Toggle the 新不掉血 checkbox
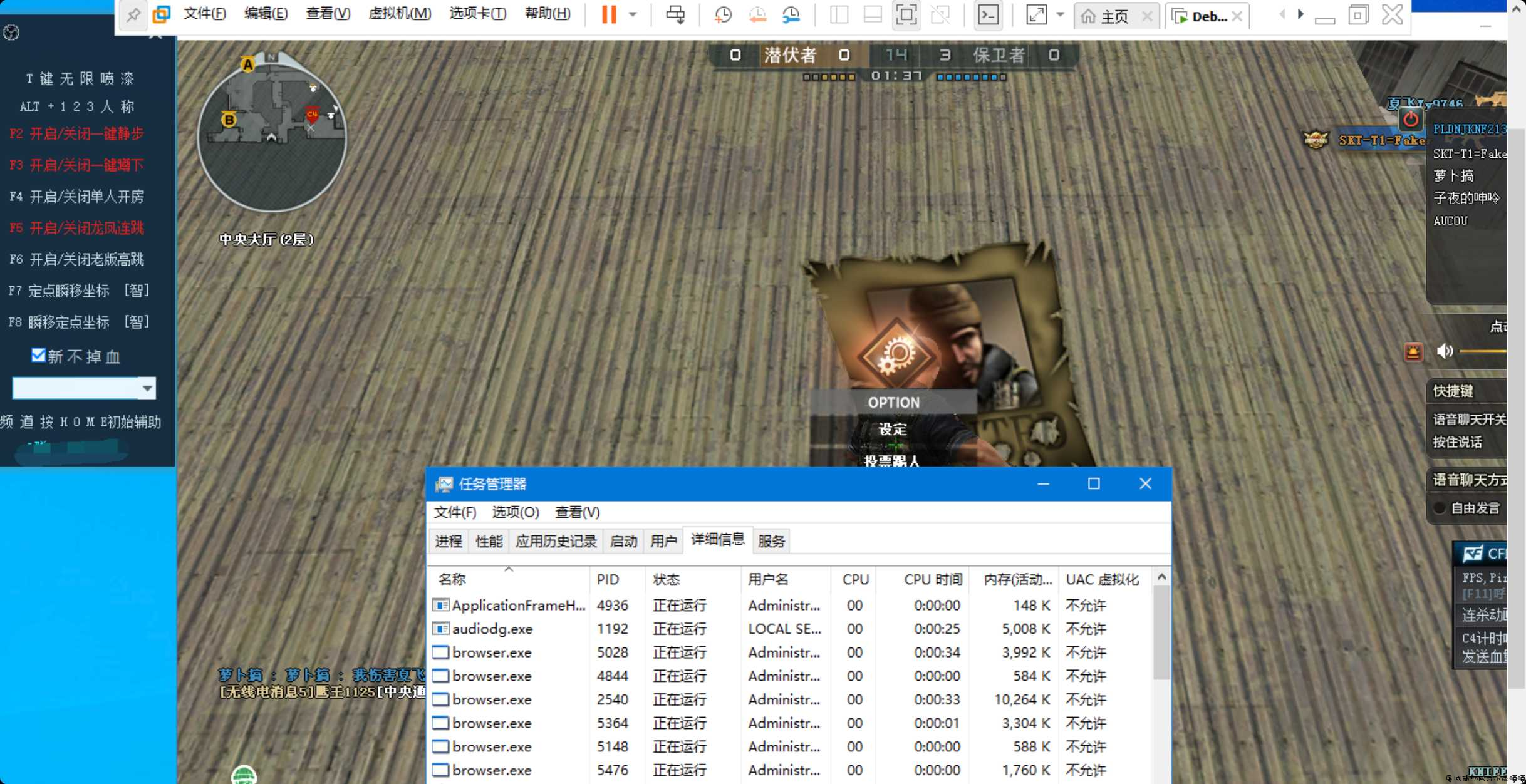This screenshot has height=784, width=1526. (x=38, y=356)
